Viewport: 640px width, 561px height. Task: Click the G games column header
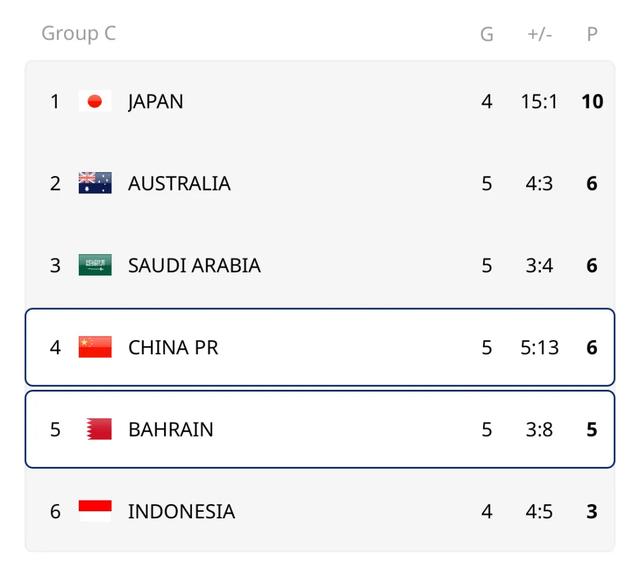point(487,34)
